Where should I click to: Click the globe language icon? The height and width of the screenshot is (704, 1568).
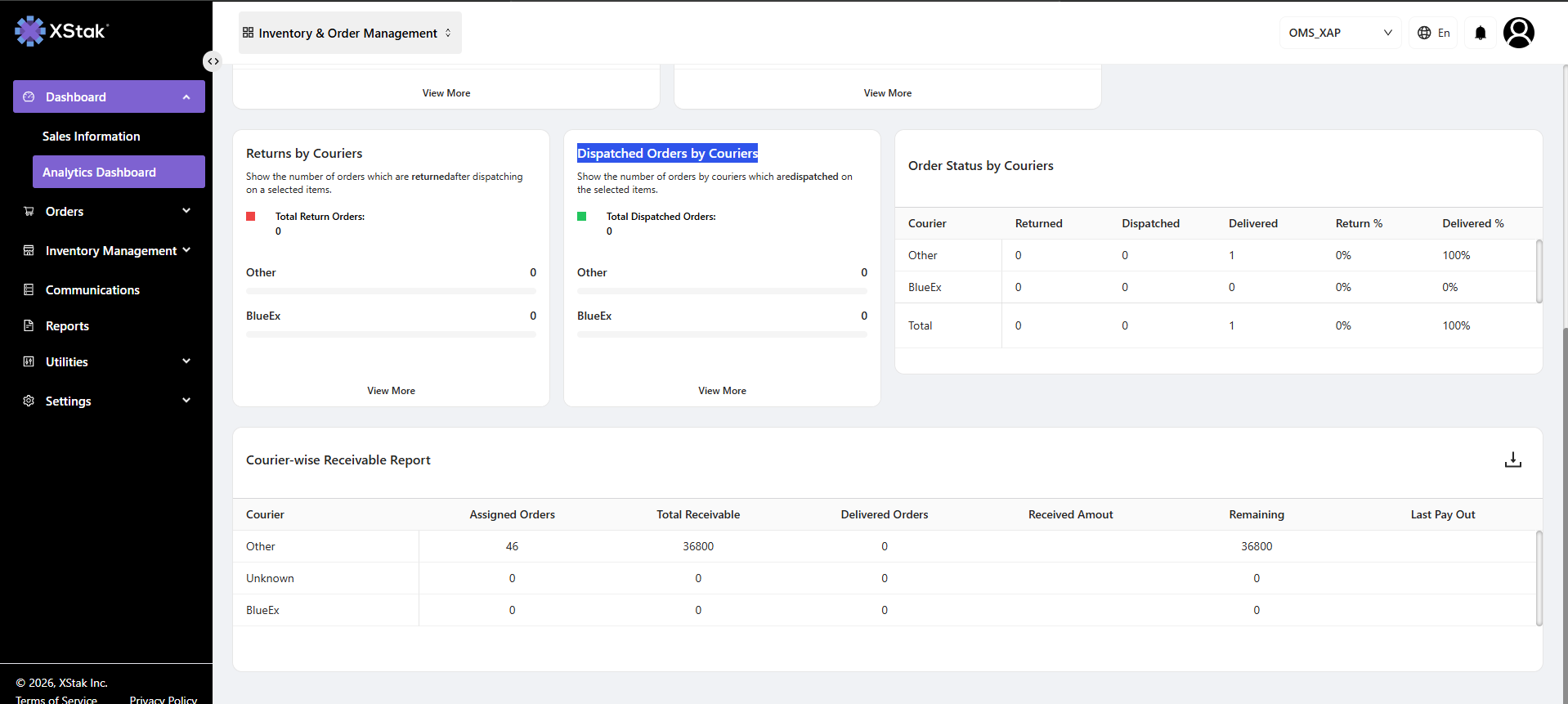click(x=1424, y=33)
